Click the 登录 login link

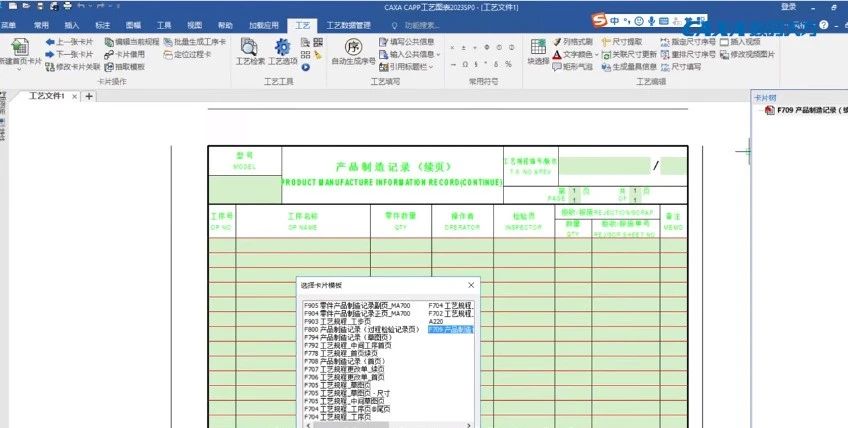coord(788,7)
